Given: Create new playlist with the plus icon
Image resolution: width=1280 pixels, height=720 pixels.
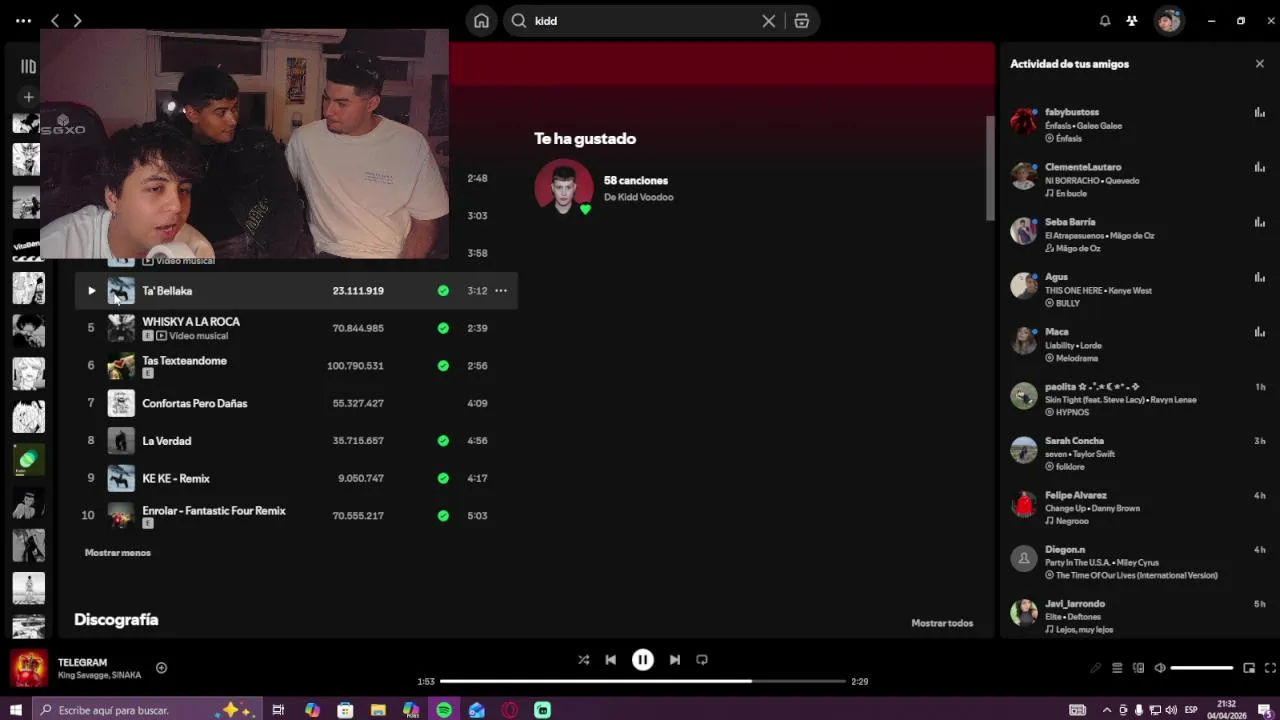Looking at the screenshot, I should pyautogui.click(x=28, y=97).
